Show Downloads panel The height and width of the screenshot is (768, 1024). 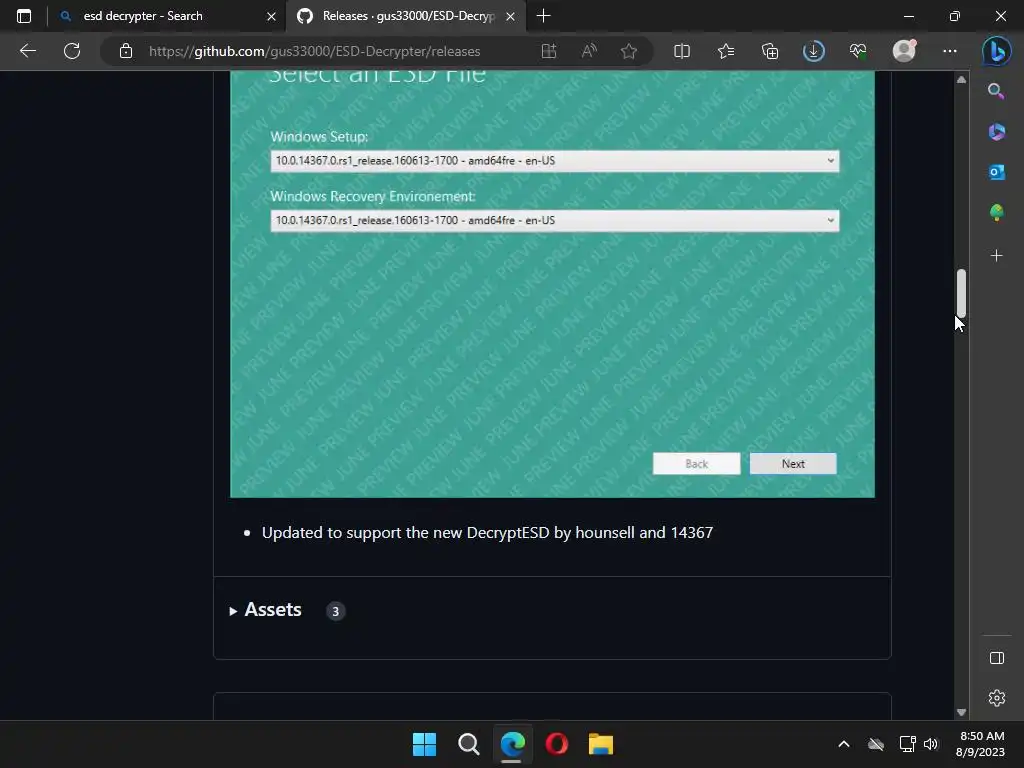pyautogui.click(x=814, y=51)
